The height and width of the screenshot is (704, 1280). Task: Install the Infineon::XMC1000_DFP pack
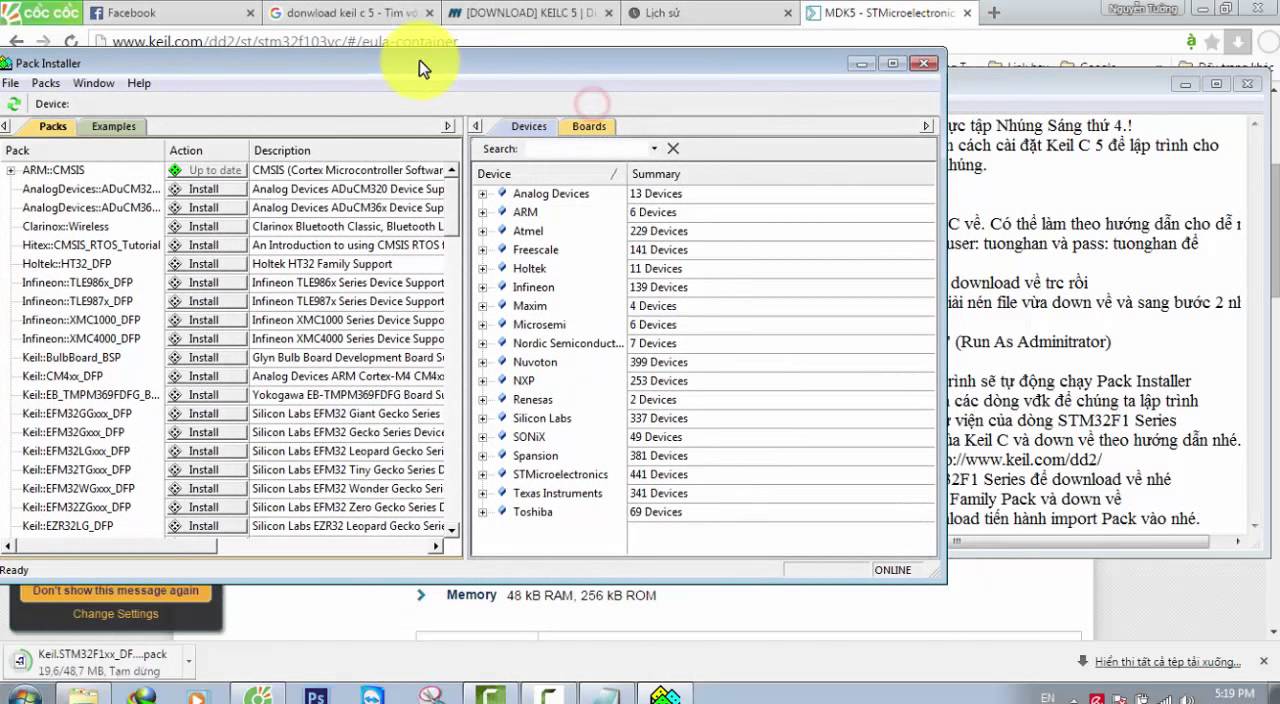coord(206,320)
